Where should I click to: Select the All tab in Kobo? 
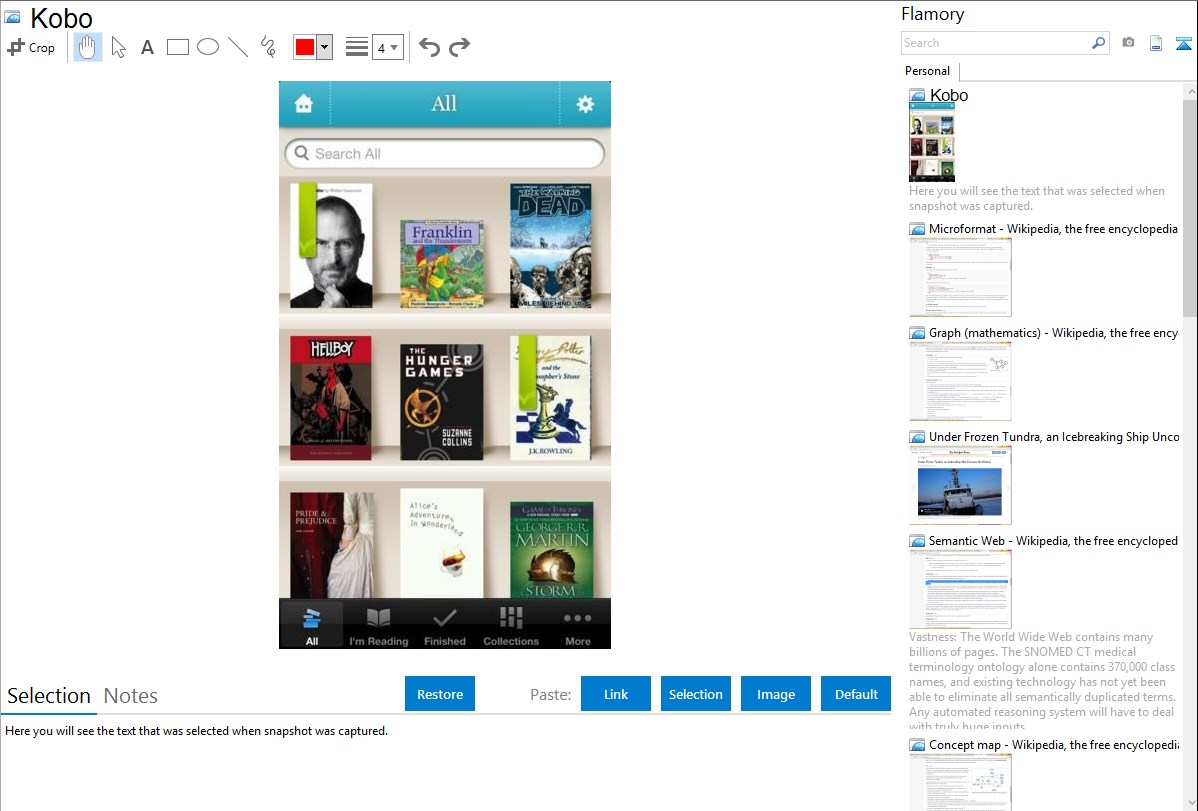click(x=312, y=624)
